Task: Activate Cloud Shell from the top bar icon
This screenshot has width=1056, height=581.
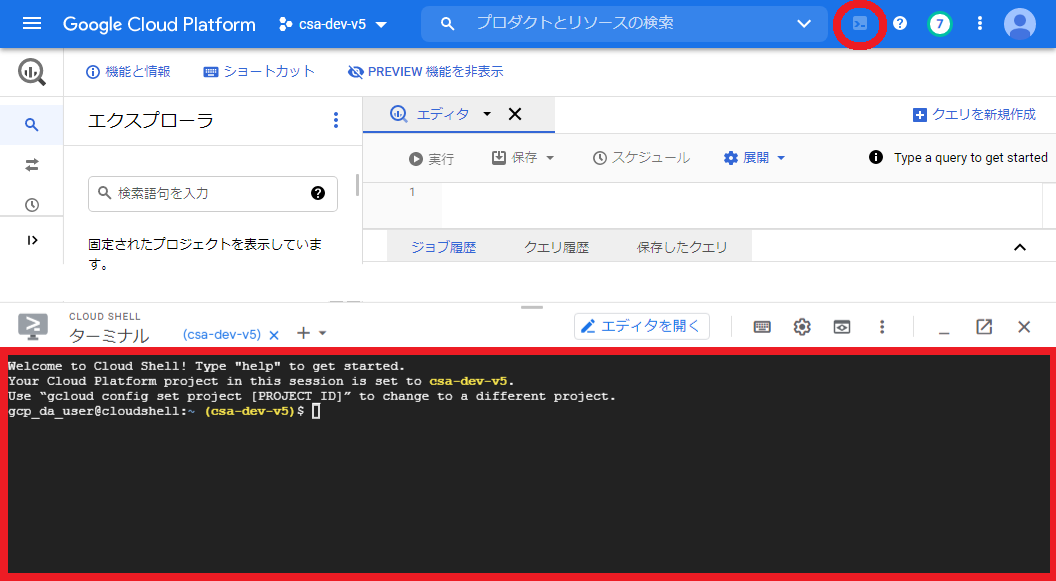Action: click(859, 23)
